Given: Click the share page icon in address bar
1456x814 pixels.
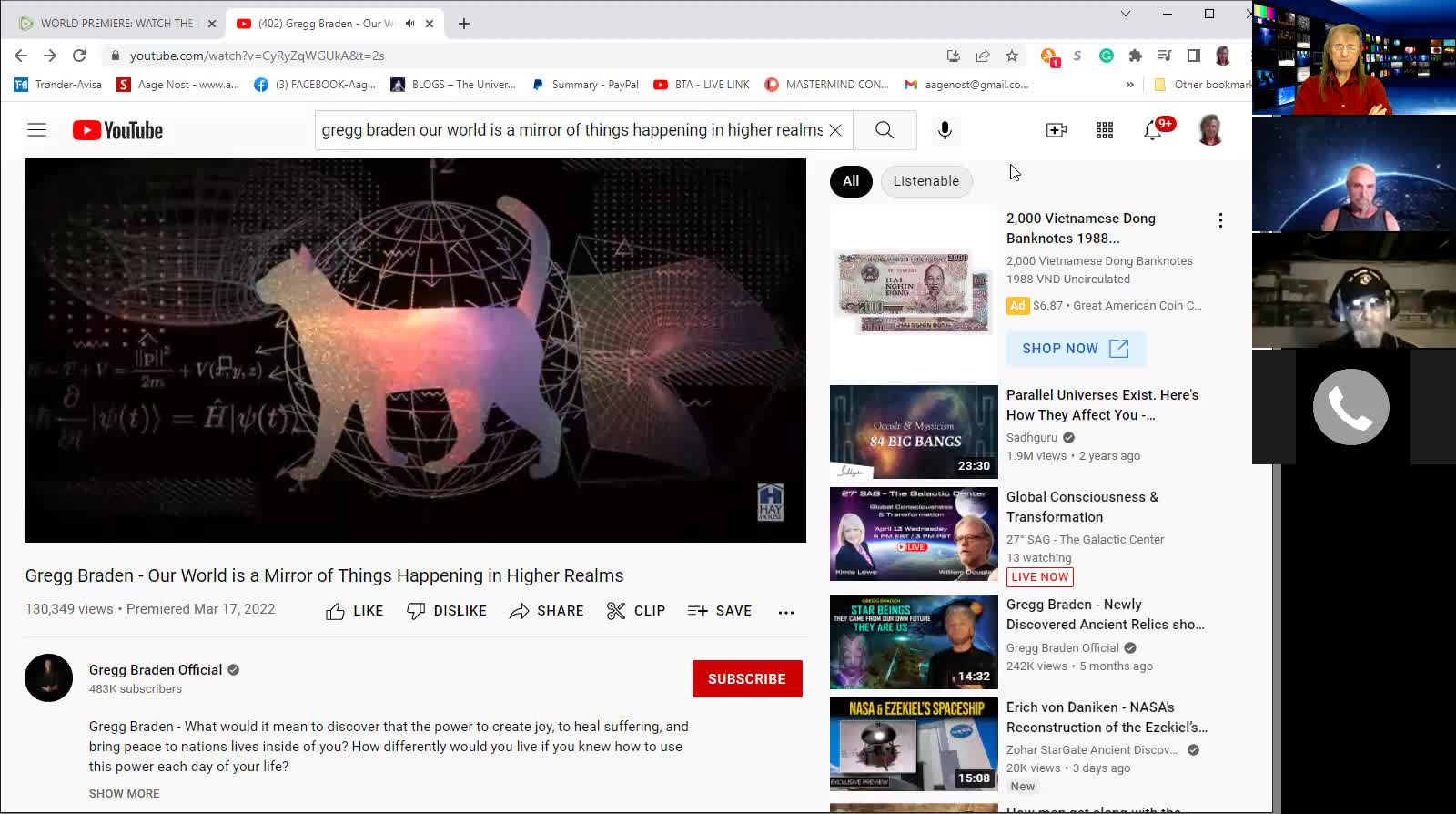Looking at the screenshot, I should pos(983,56).
